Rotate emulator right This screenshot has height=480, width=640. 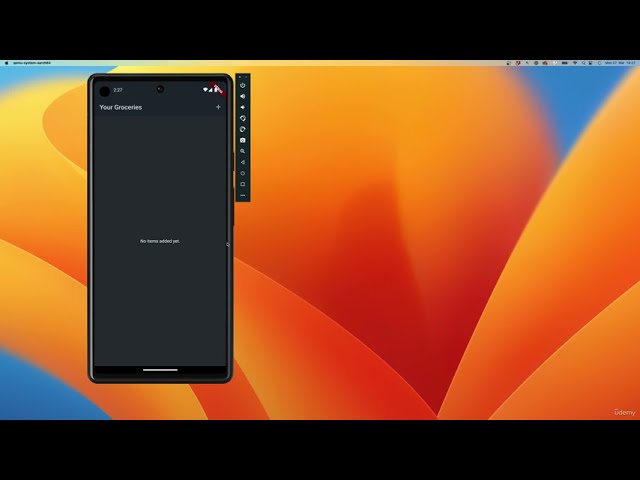click(x=243, y=129)
